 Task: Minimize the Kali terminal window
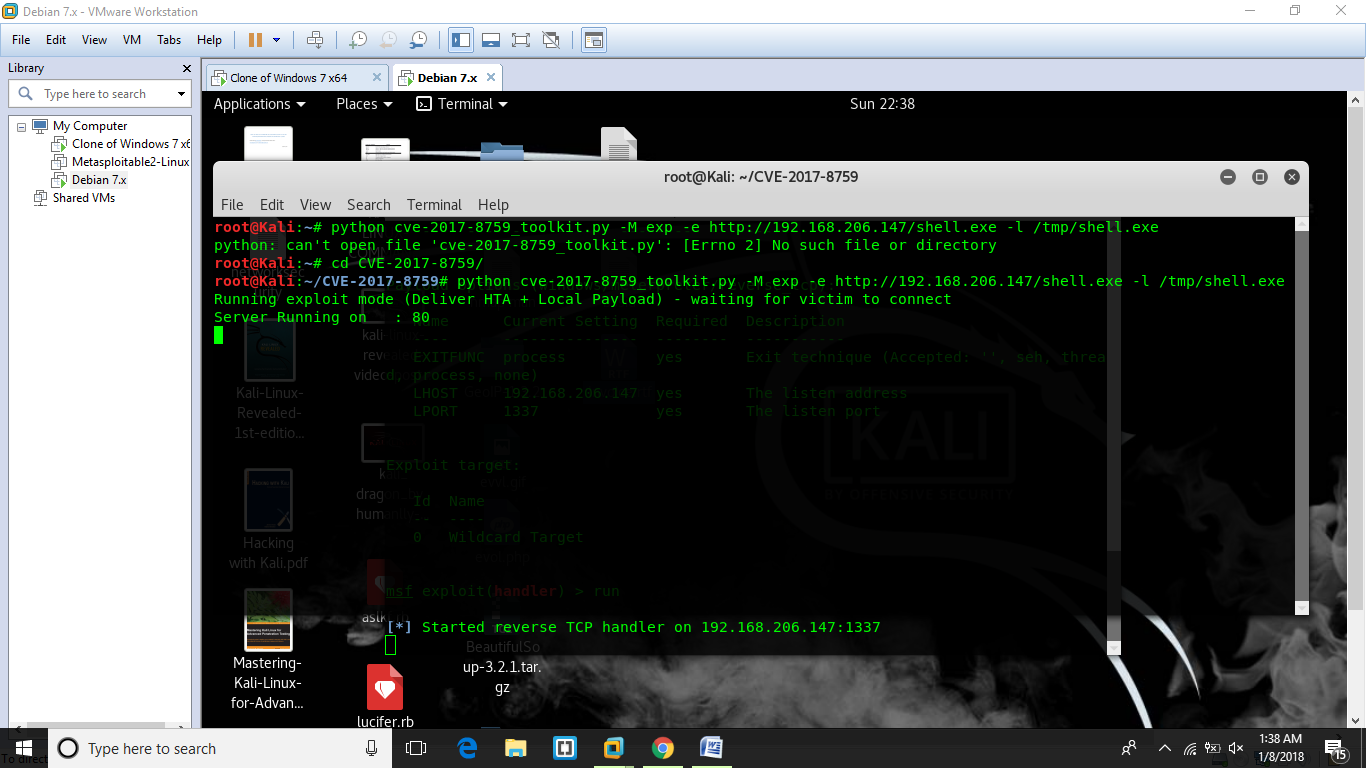[x=1228, y=177]
